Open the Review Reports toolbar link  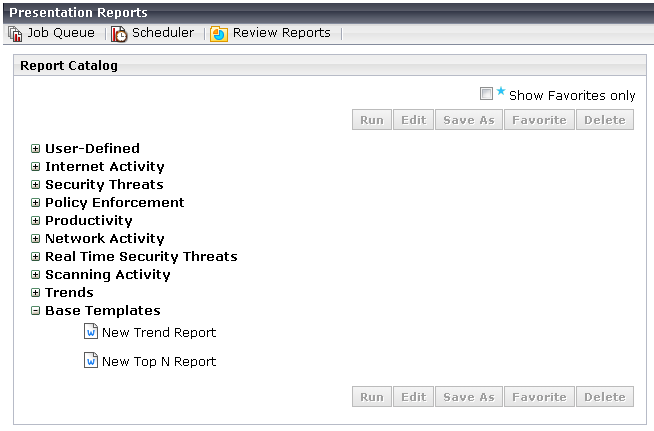(x=282, y=33)
